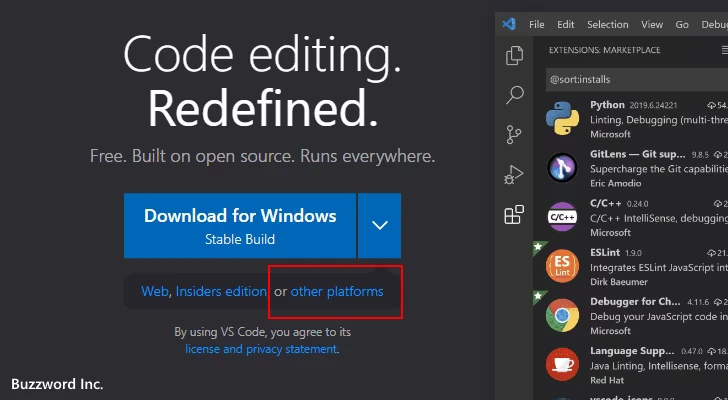Click the ESLint version 1.9.0 text

633,253
